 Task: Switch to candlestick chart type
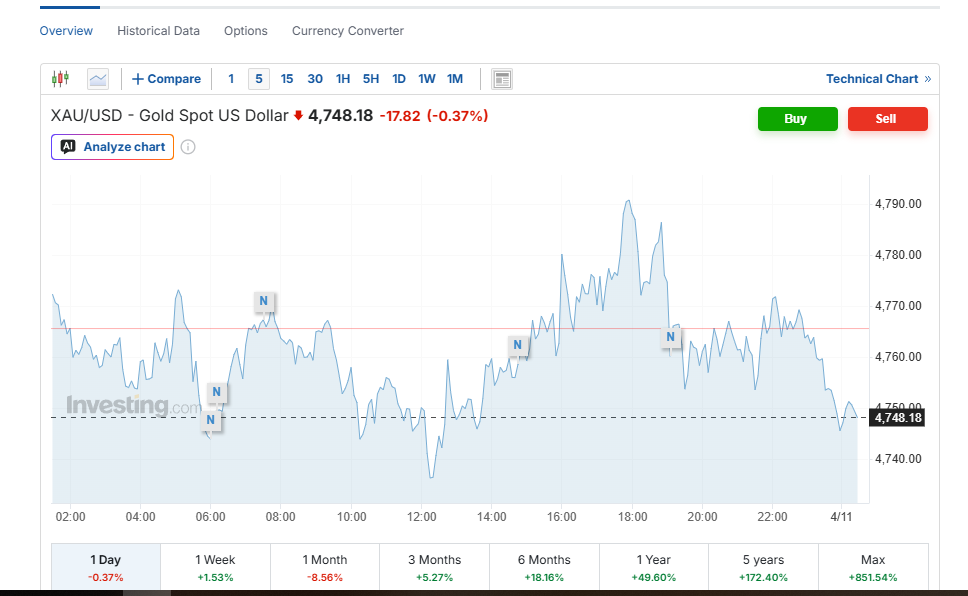click(61, 79)
